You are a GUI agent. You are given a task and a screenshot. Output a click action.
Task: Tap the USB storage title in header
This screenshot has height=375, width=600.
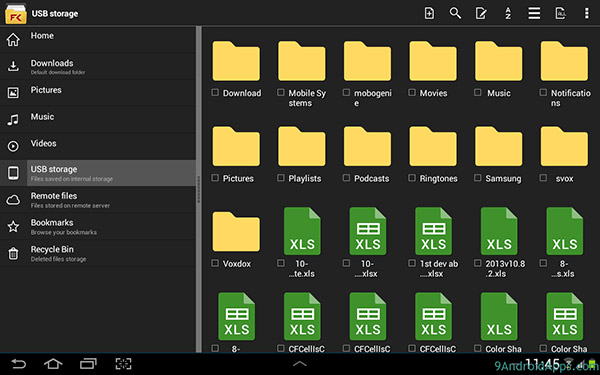(x=55, y=14)
